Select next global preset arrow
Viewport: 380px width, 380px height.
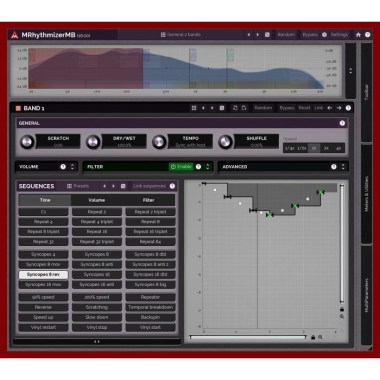(257, 35)
